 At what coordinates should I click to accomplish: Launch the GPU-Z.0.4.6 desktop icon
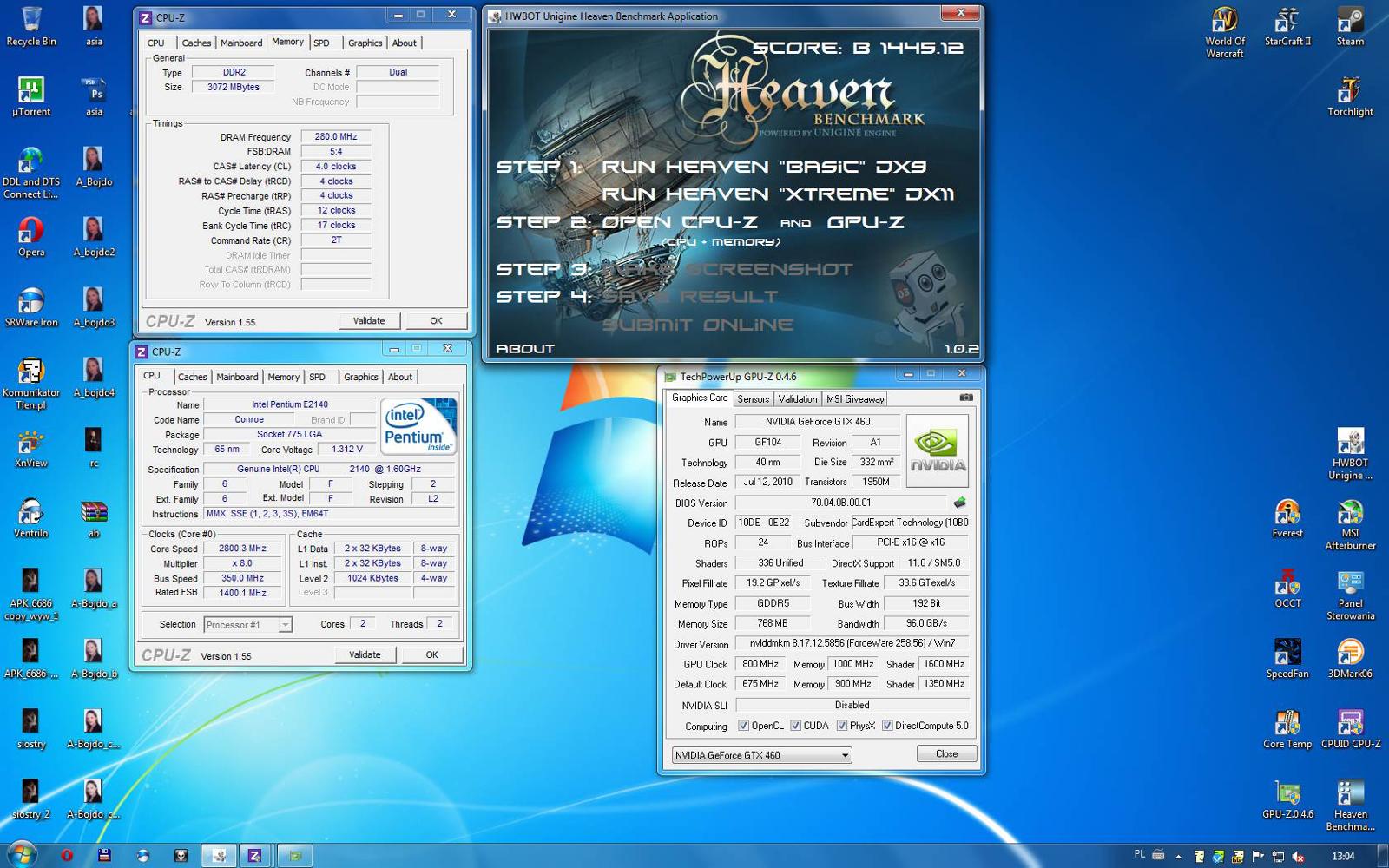(1287, 799)
